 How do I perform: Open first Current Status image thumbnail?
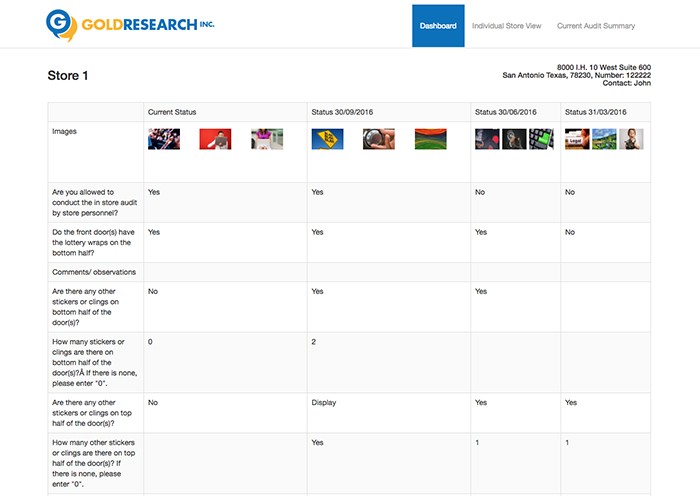(164, 140)
